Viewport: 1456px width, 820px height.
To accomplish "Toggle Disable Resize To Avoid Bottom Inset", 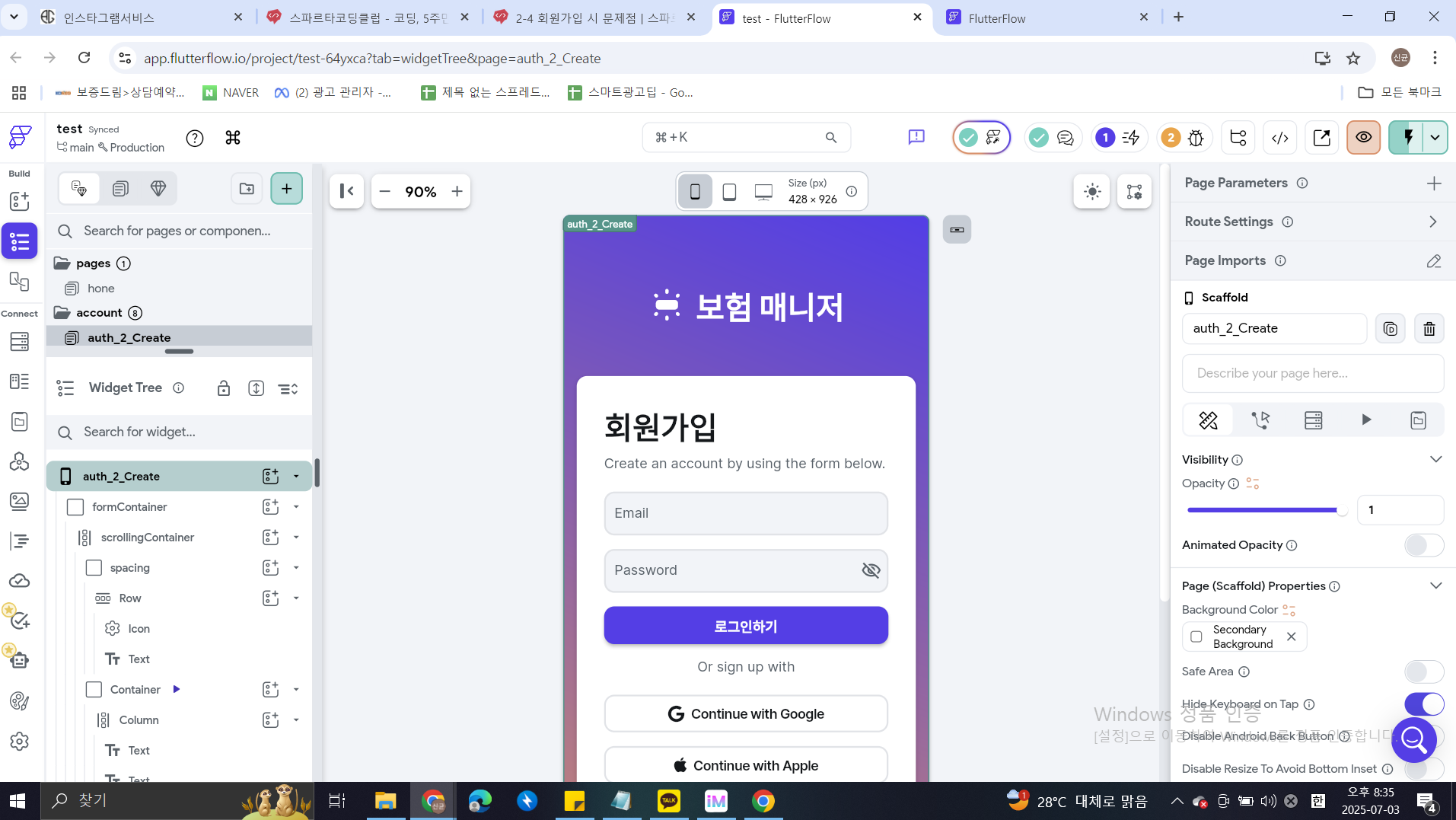I will point(1423,769).
